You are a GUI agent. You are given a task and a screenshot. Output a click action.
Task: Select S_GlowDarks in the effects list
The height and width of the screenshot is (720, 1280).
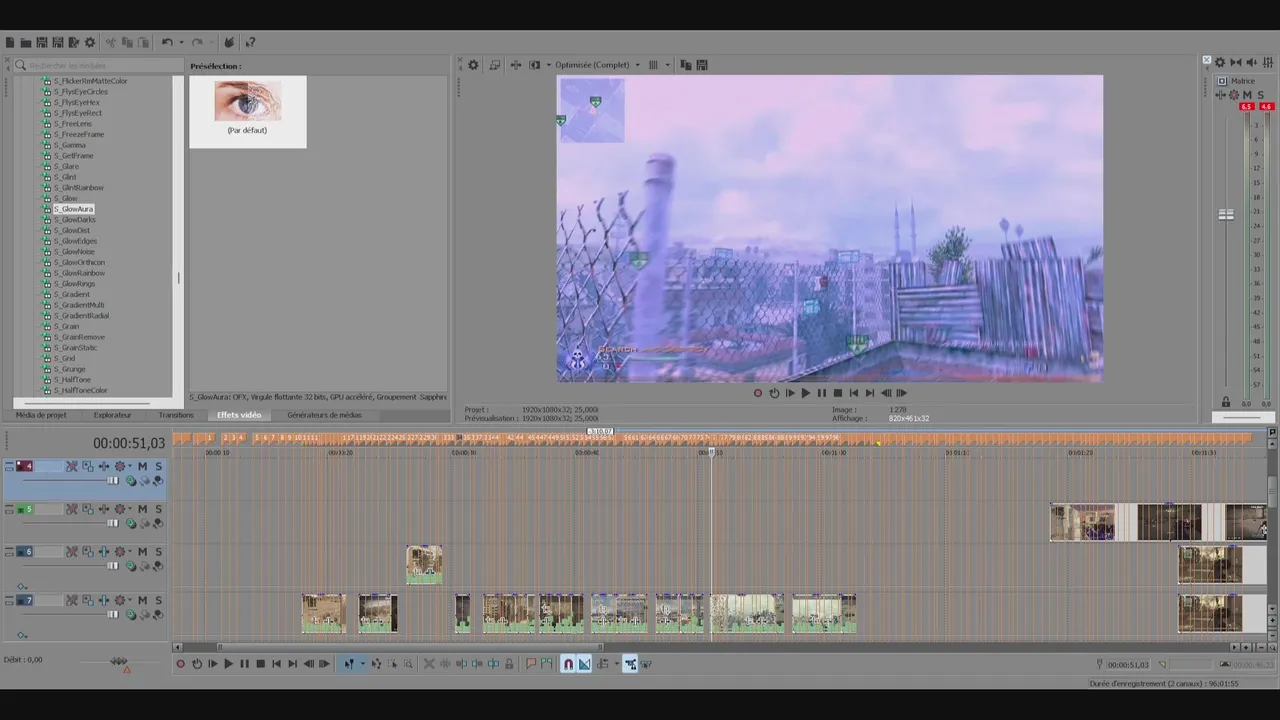pyautogui.click(x=75, y=219)
